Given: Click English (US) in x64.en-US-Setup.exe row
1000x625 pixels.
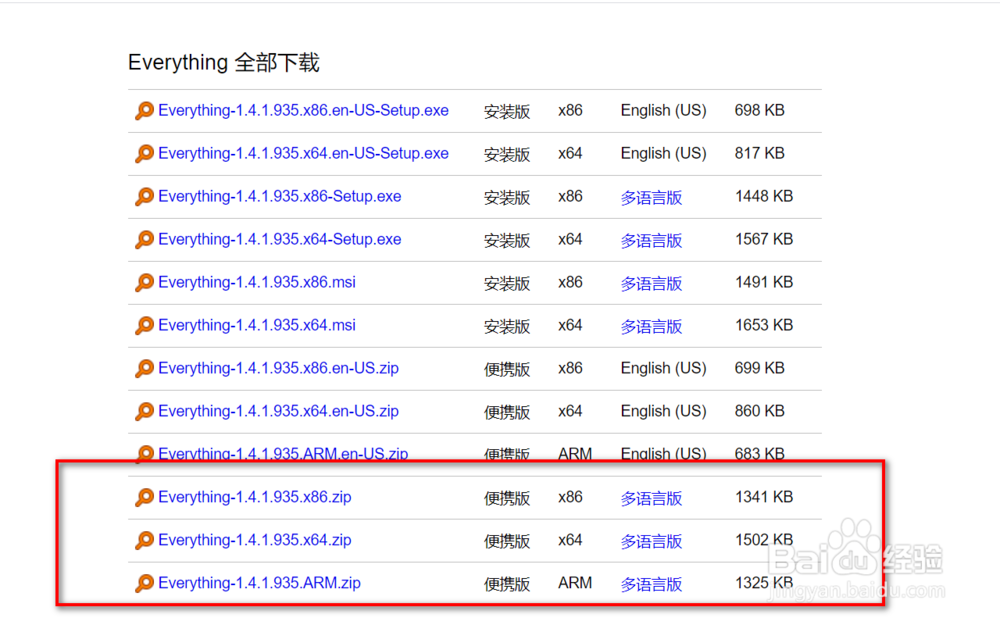Looking at the screenshot, I should [x=663, y=154].
